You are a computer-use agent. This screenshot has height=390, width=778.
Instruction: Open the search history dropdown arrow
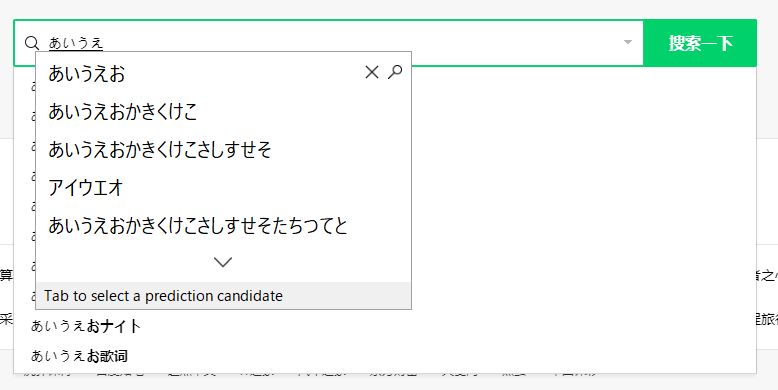click(x=628, y=42)
